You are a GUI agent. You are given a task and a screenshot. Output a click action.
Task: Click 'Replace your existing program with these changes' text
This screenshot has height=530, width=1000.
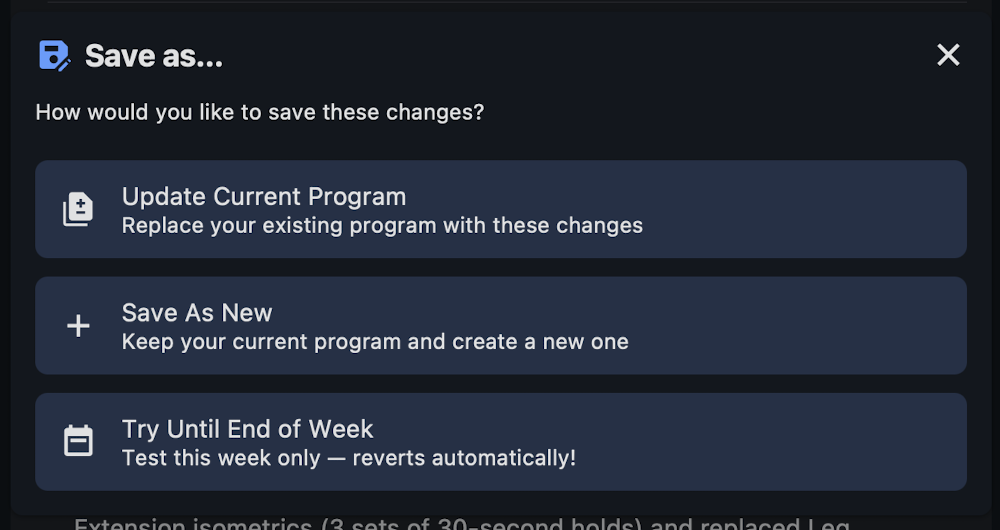tap(382, 226)
